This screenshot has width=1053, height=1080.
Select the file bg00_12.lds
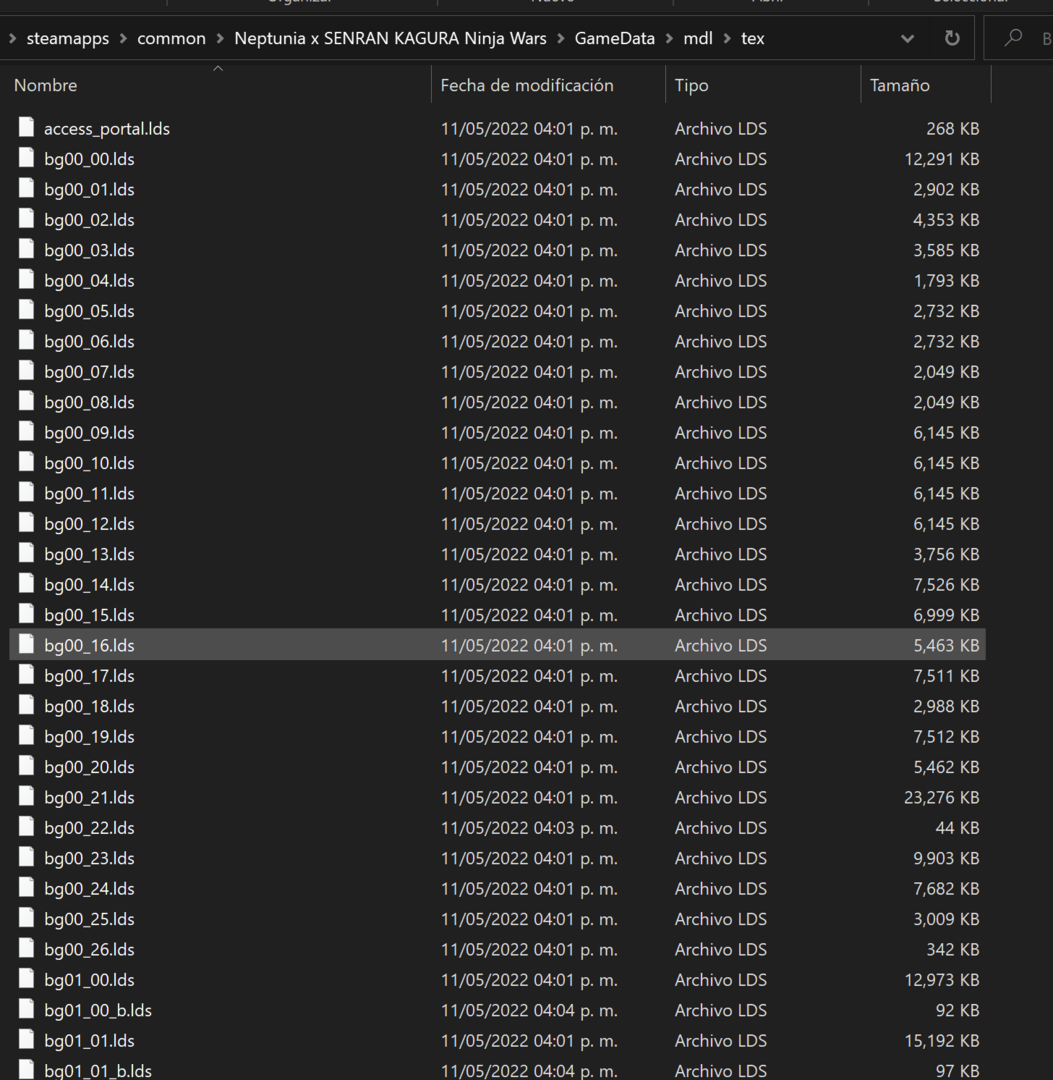[x=89, y=523]
